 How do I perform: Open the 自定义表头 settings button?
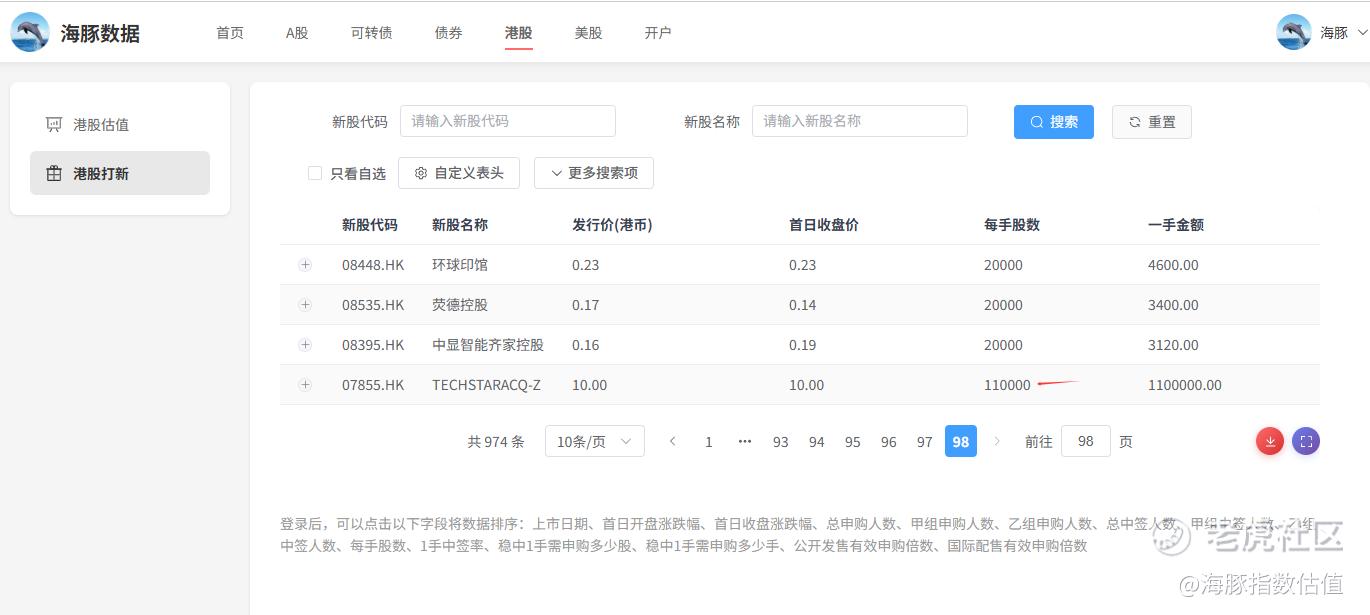coord(459,173)
